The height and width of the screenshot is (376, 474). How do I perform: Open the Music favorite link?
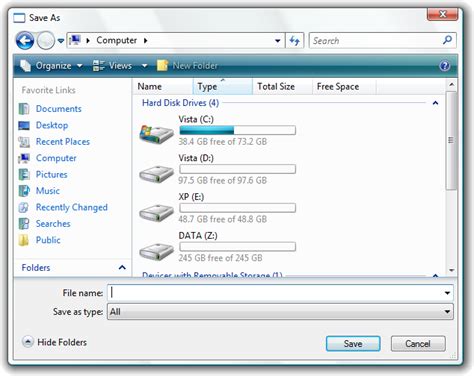(x=48, y=191)
